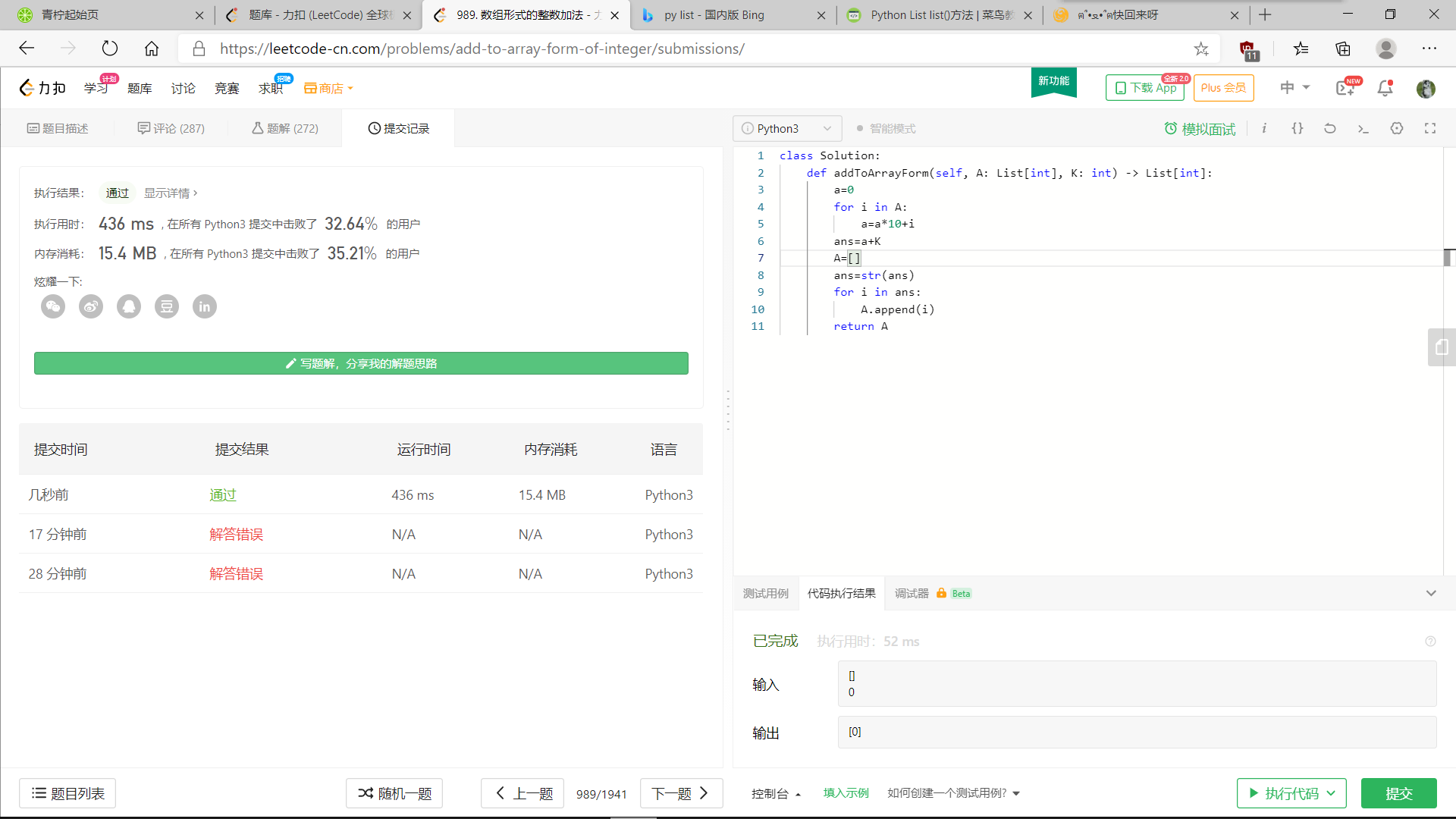The height and width of the screenshot is (819, 1456).
Task: Switch to the 题目描述 tab
Action: pos(58,129)
